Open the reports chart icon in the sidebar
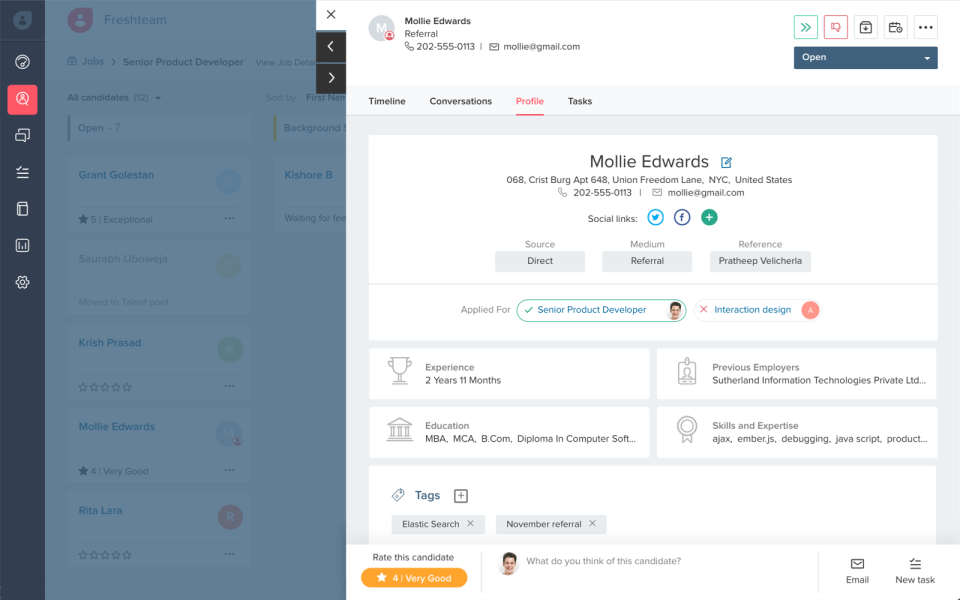 pos(22,246)
